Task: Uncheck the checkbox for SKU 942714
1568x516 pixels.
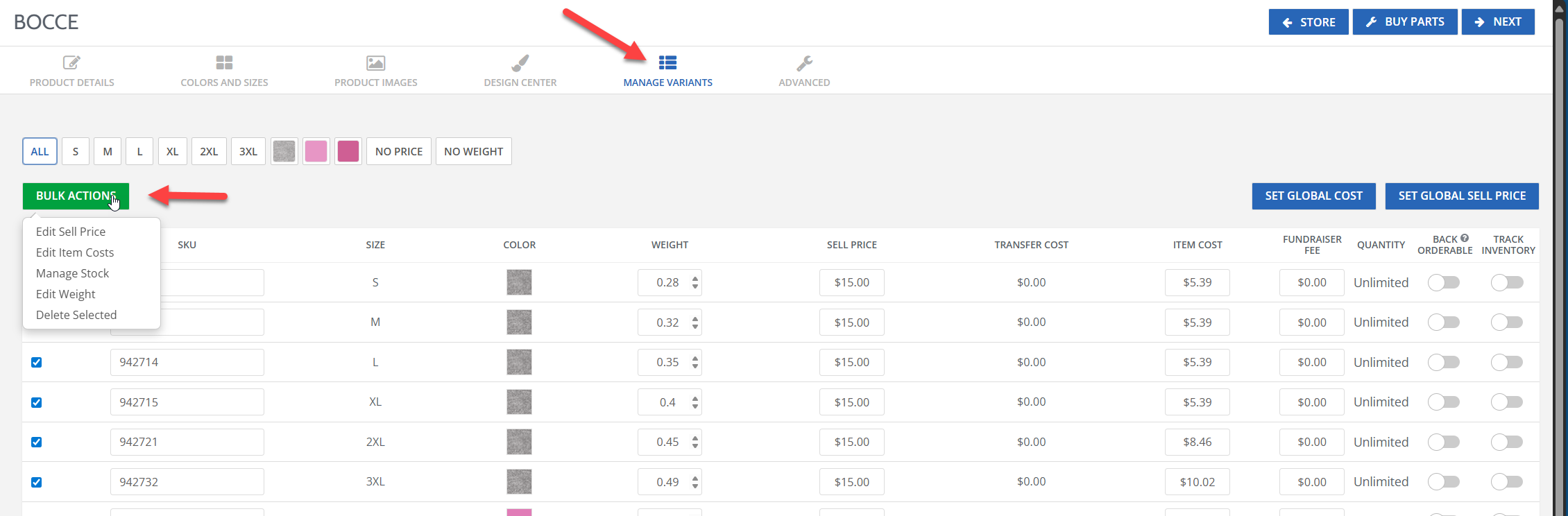Action: point(37,363)
